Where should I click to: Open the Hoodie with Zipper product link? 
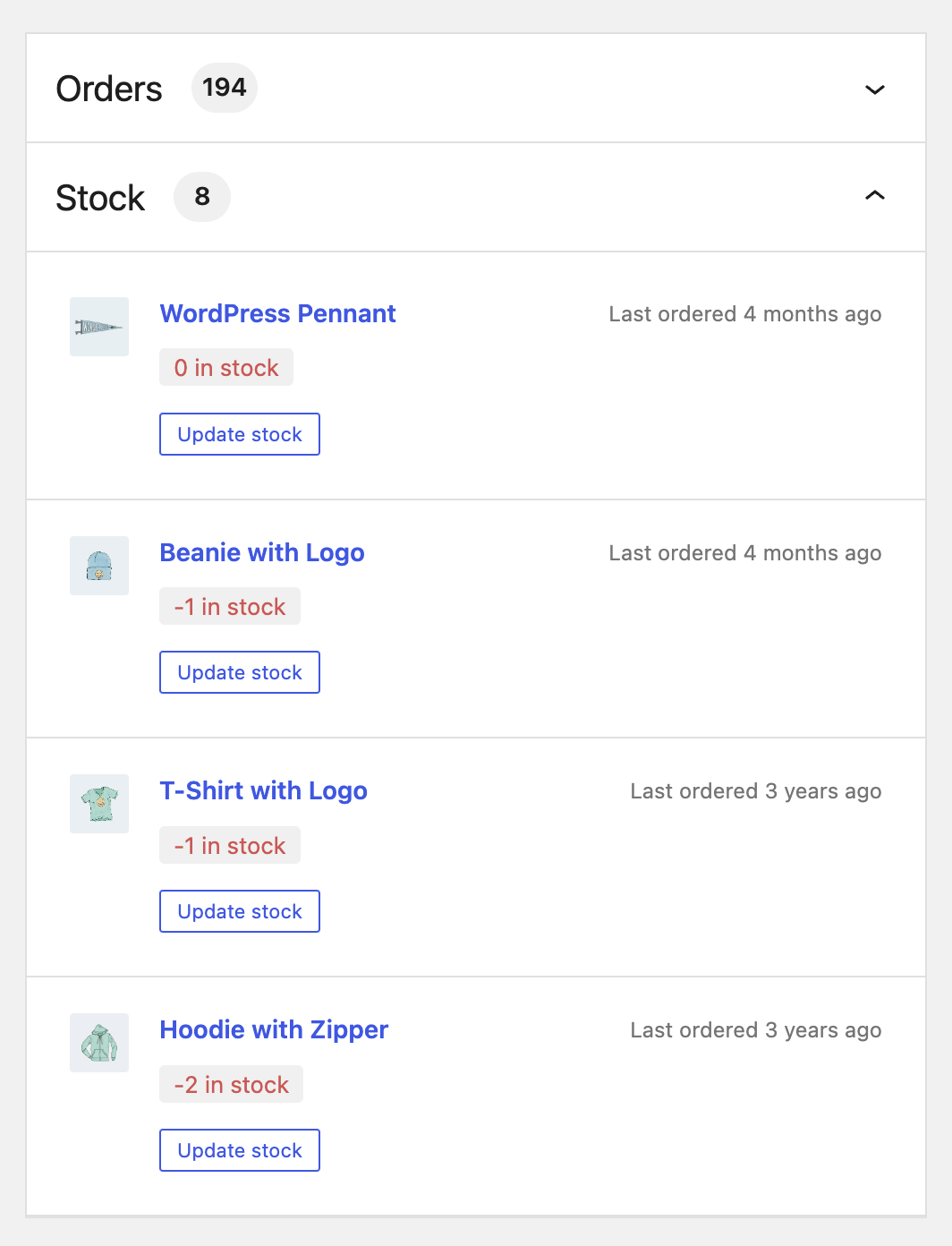pos(274,1030)
